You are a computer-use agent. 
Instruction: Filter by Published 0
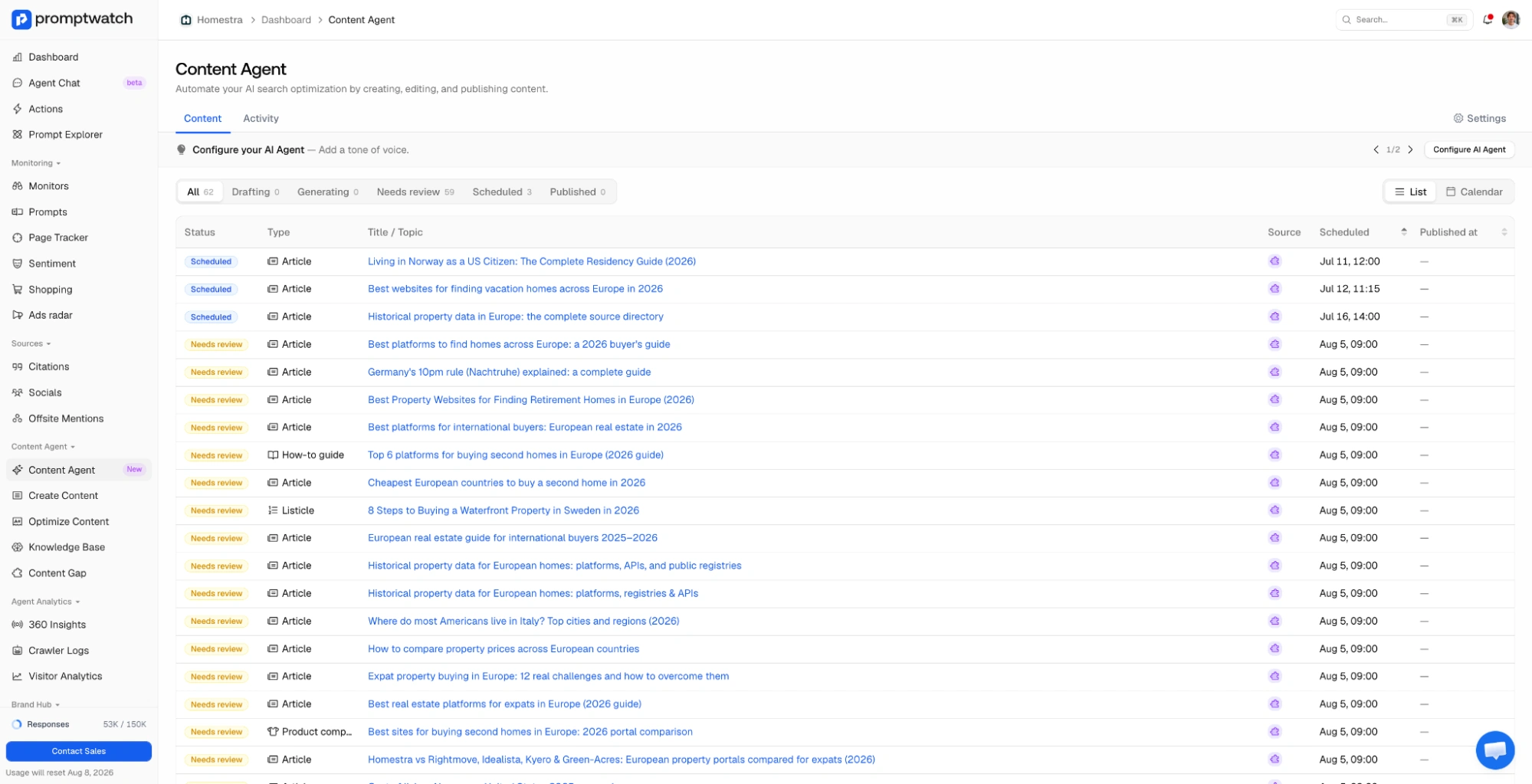pyautogui.click(x=577, y=192)
